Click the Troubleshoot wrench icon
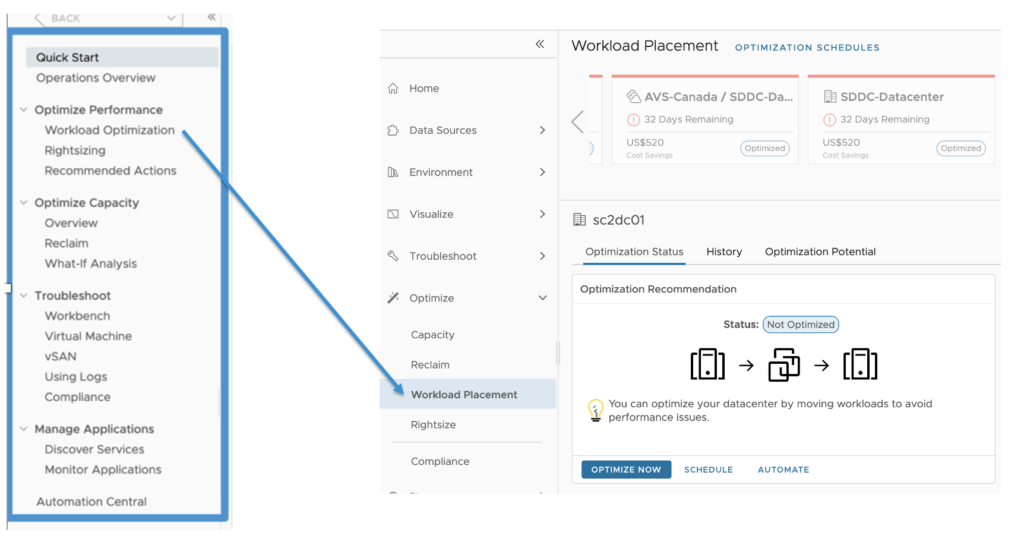Screen dimensions: 1024x541 393,257
